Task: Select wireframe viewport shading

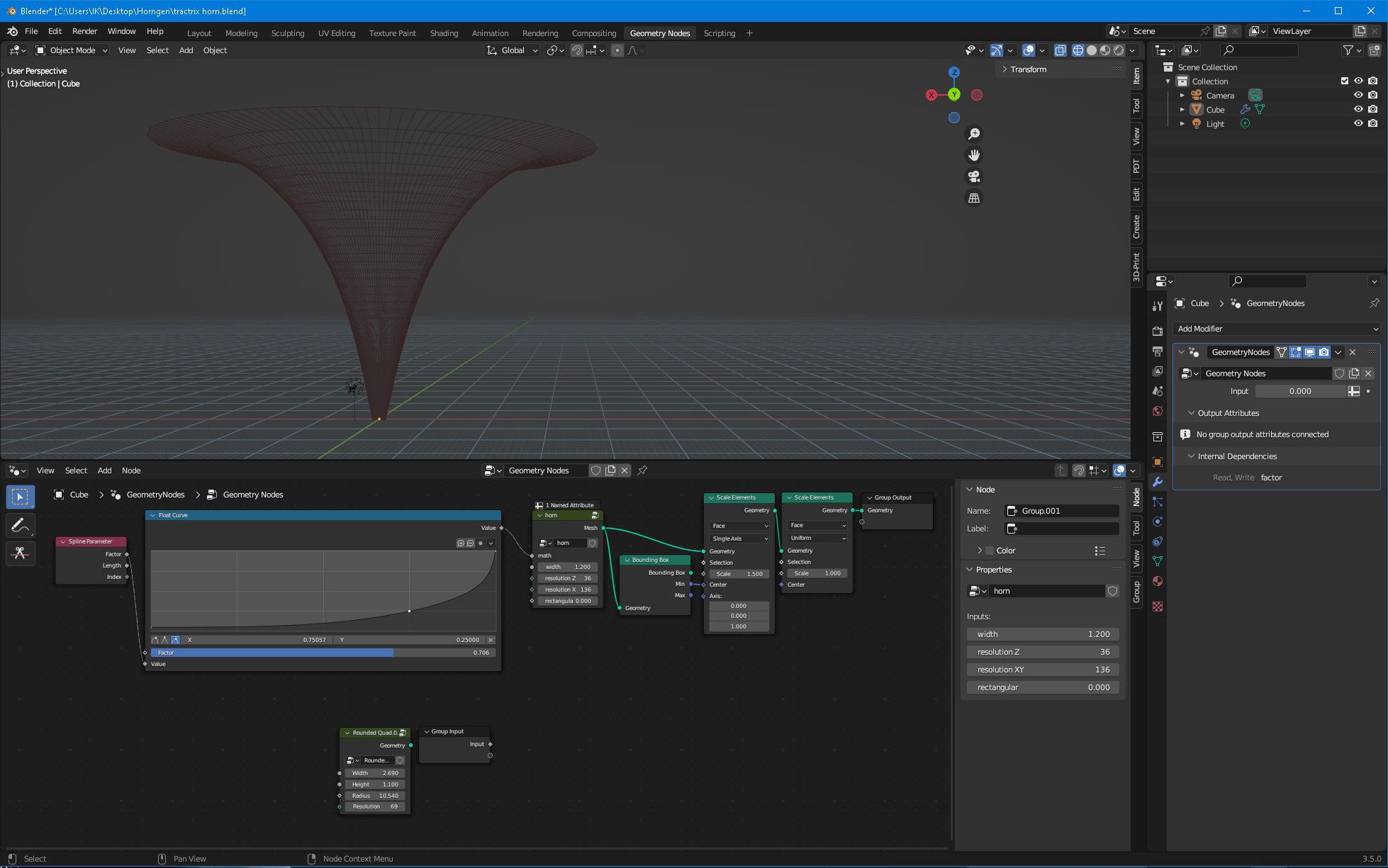Action: [x=1078, y=50]
